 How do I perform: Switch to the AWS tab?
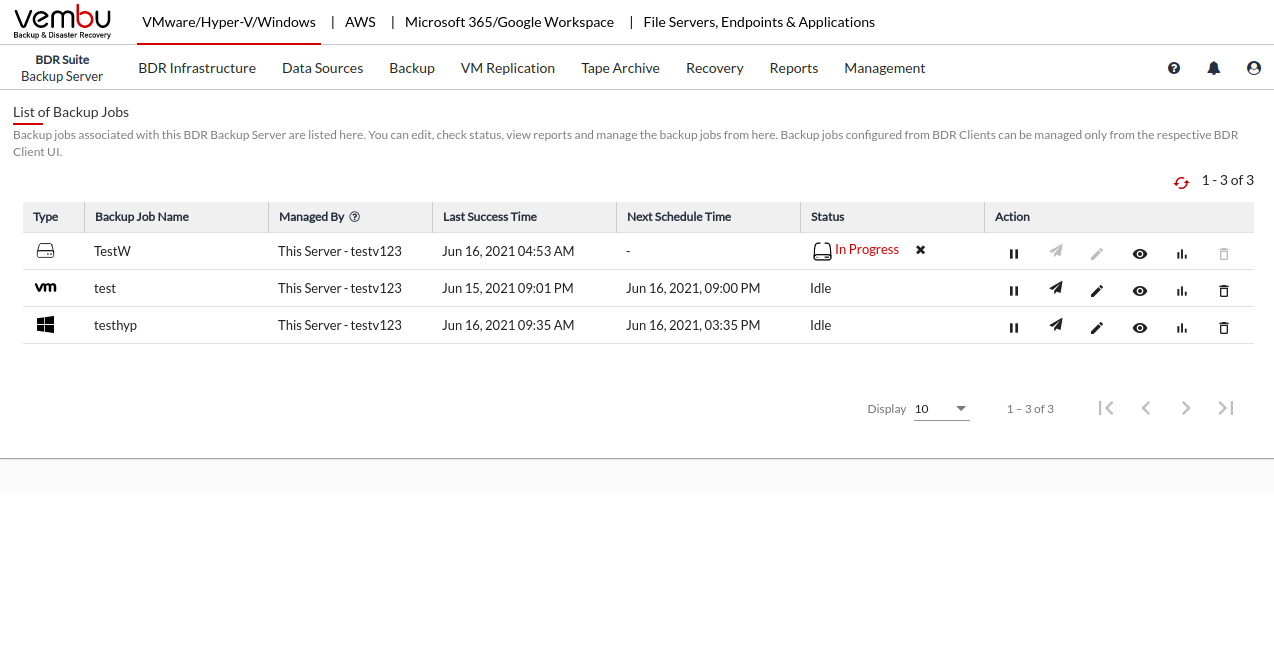360,22
